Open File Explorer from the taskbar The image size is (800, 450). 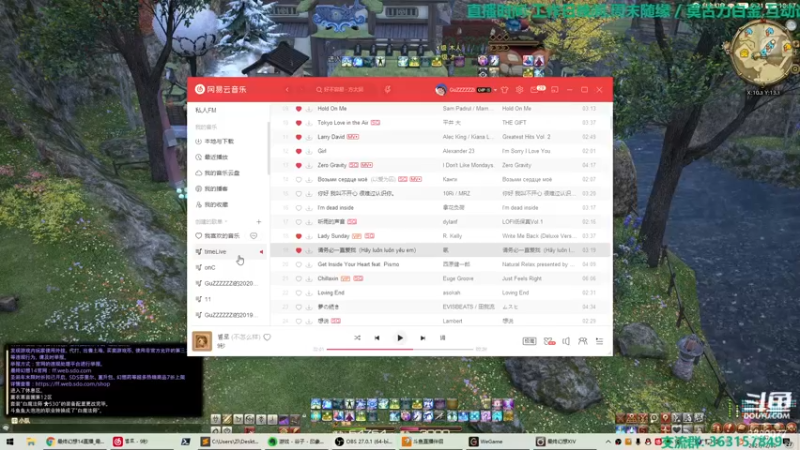pos(31,442)
